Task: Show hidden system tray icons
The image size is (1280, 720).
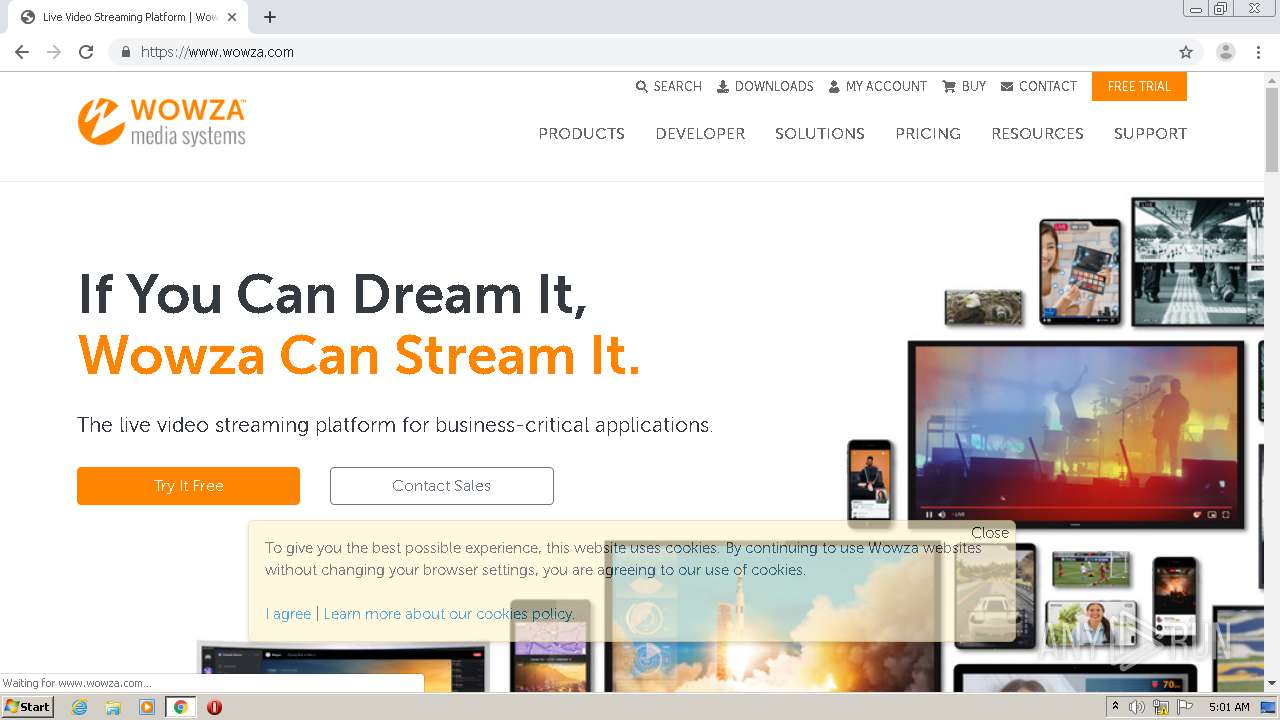Action: tap(1115, 707)
